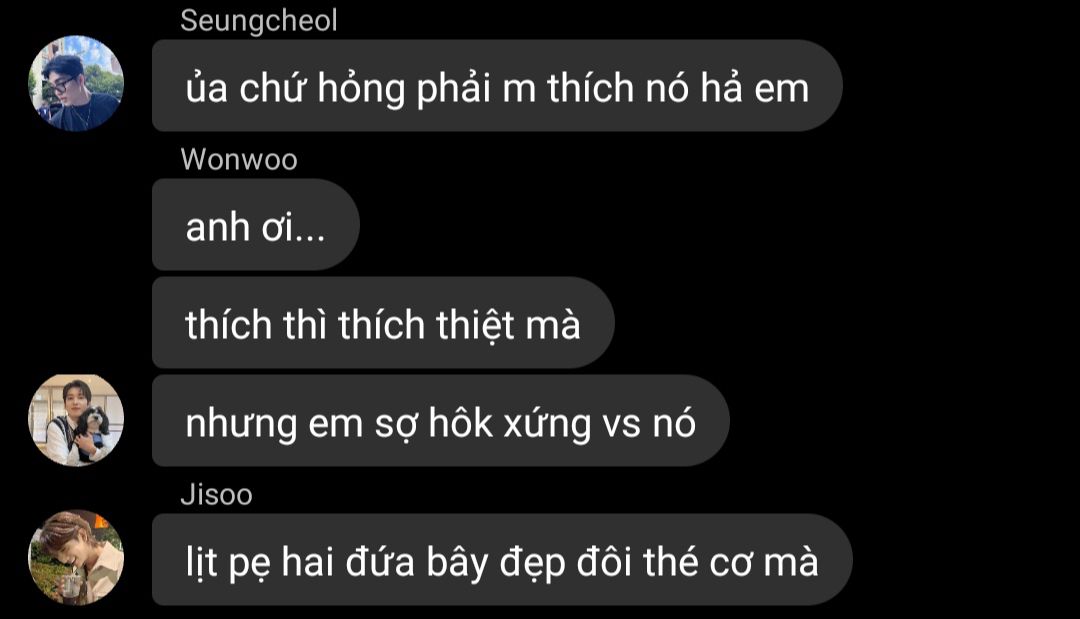Tap Wonwoo's message mentioning 'hôk xứng'
The image size is (1080, 619).
click(x=441, y=421)
